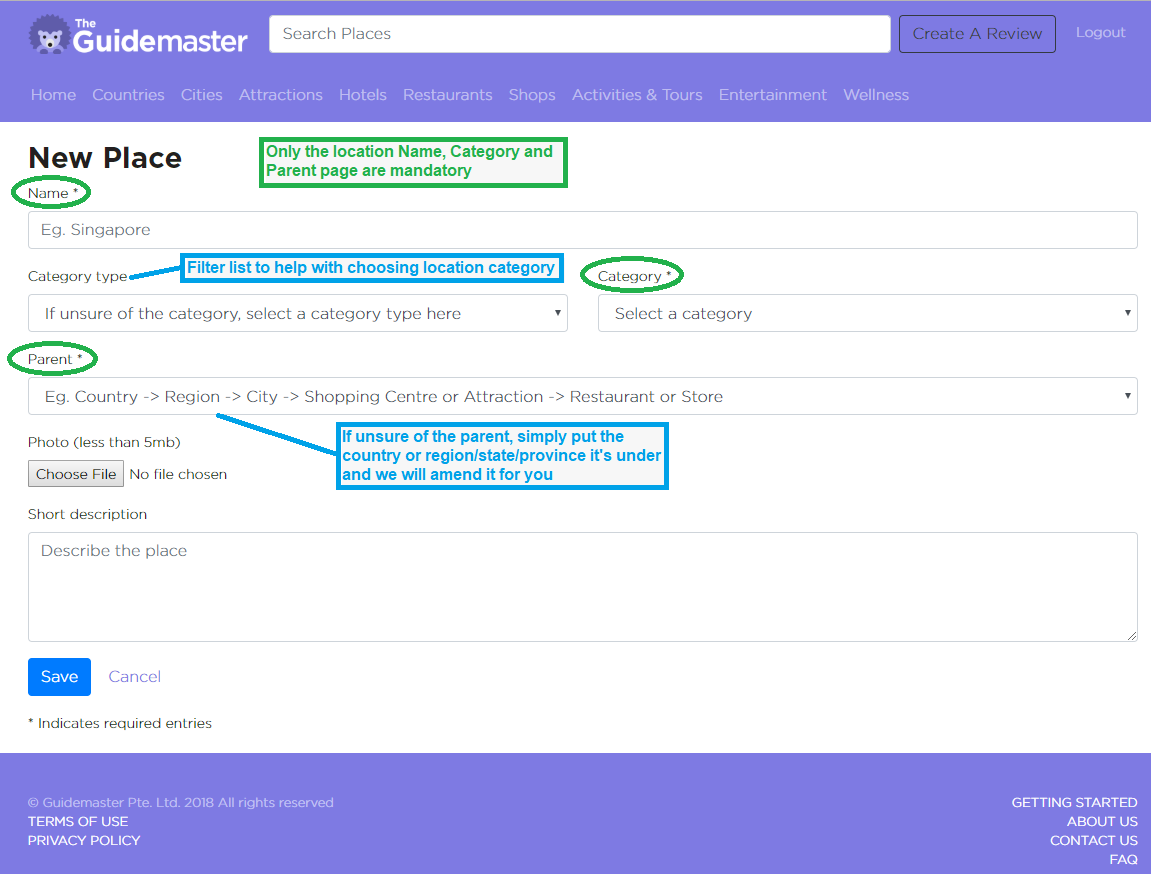Open Activities & Tours menu item
Screen dimensions: 1151x874
637,95
